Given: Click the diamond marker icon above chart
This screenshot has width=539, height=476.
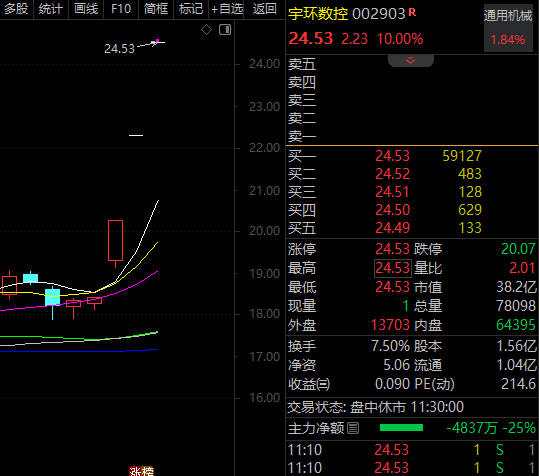Looking at the screenshot, I should point(206,30).
